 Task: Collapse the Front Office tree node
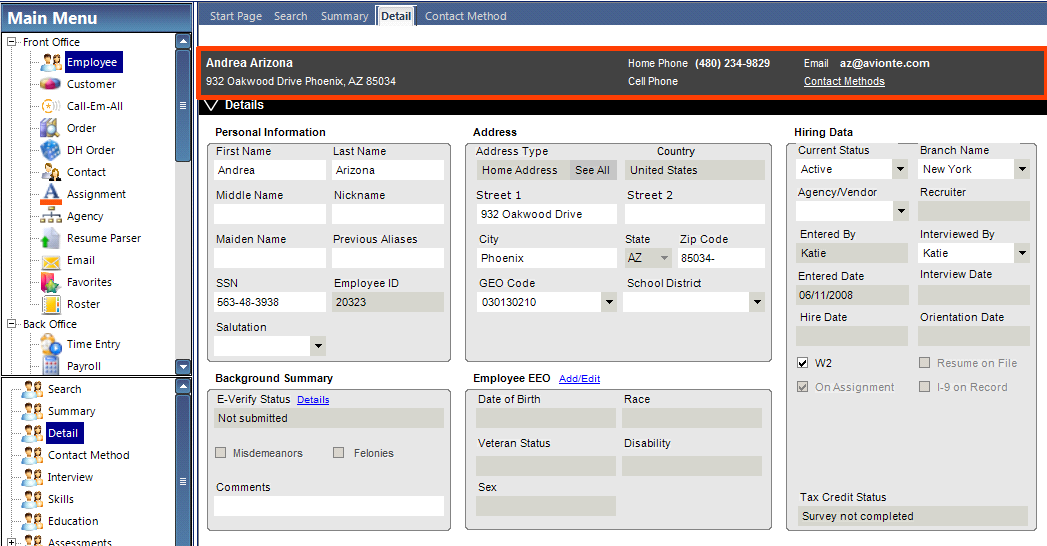(11, 41)
